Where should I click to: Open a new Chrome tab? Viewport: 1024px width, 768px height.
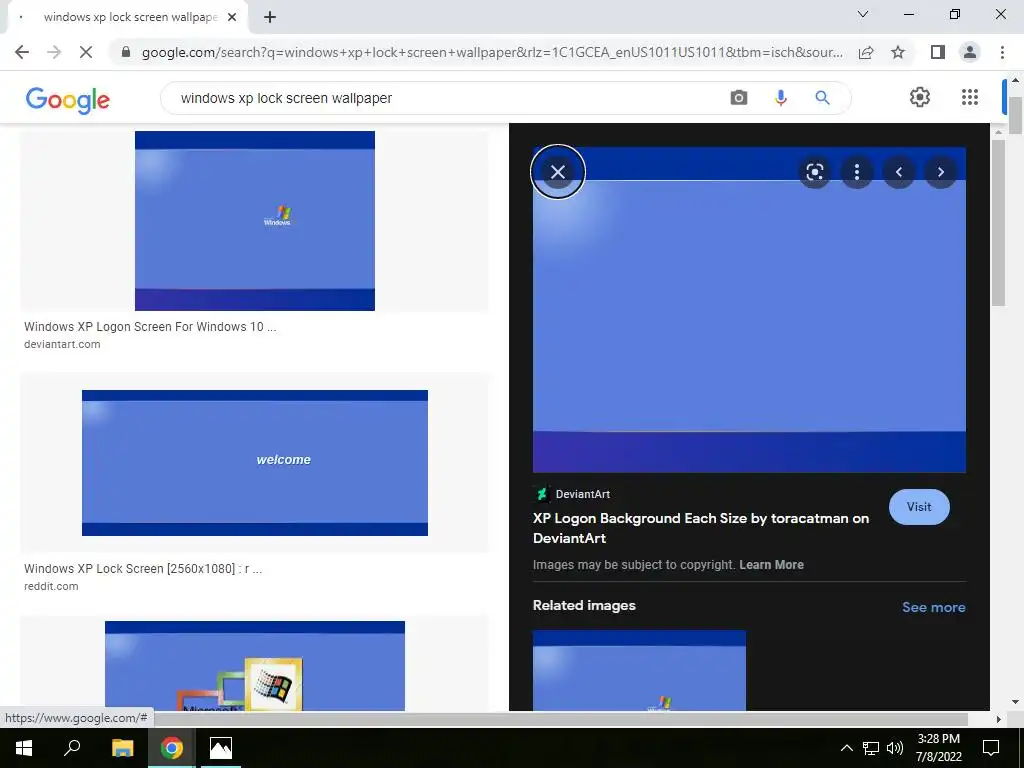(270, 17)
